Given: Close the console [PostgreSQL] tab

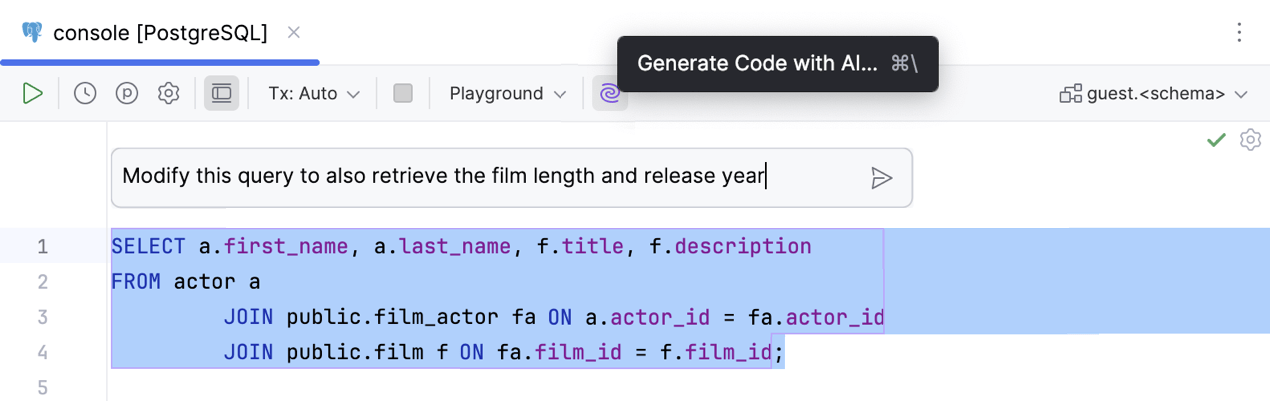Looking at the screenshot, I should (x=294, y=33).
